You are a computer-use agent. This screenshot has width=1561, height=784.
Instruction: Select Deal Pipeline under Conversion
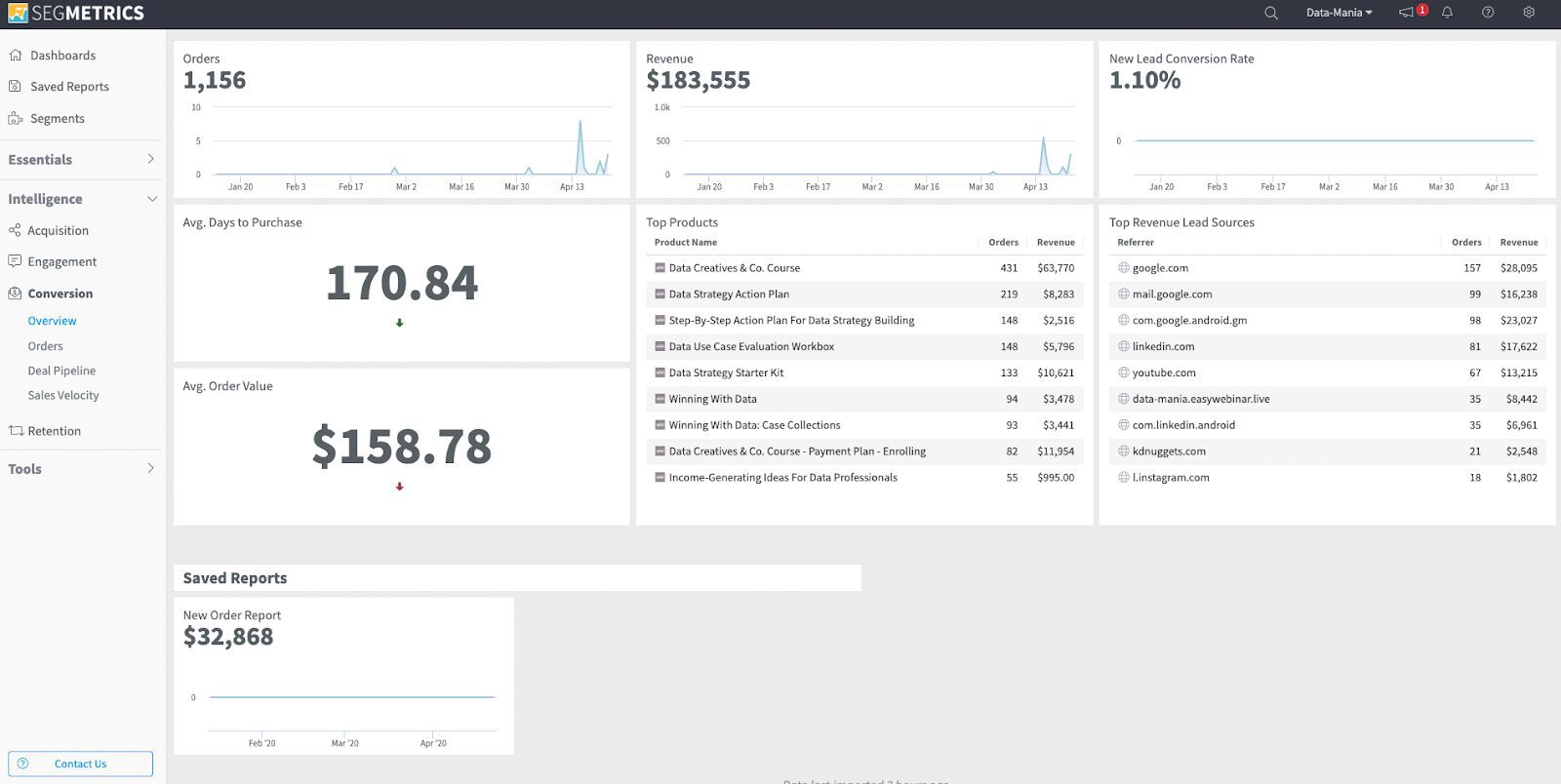tap(61, 371)
